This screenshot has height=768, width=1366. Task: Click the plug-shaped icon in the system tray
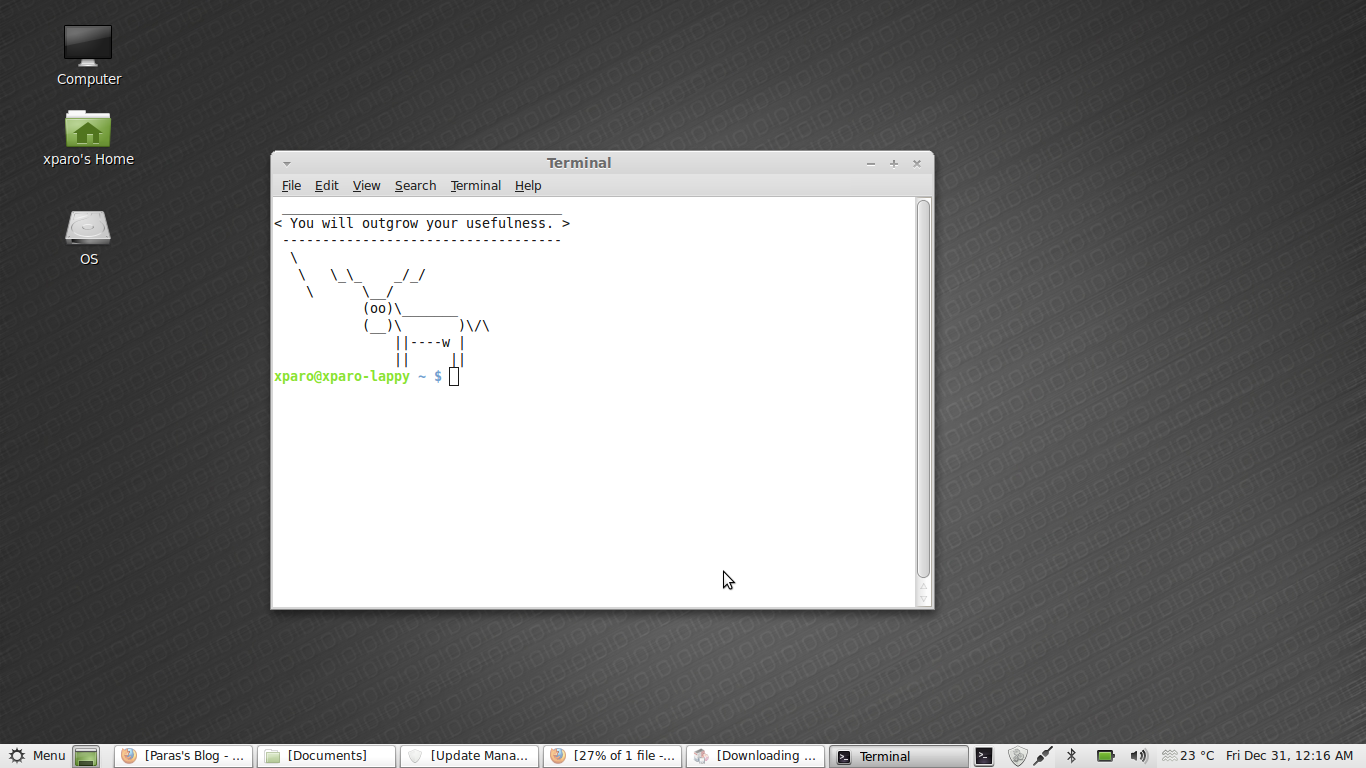click(1042, 756)
